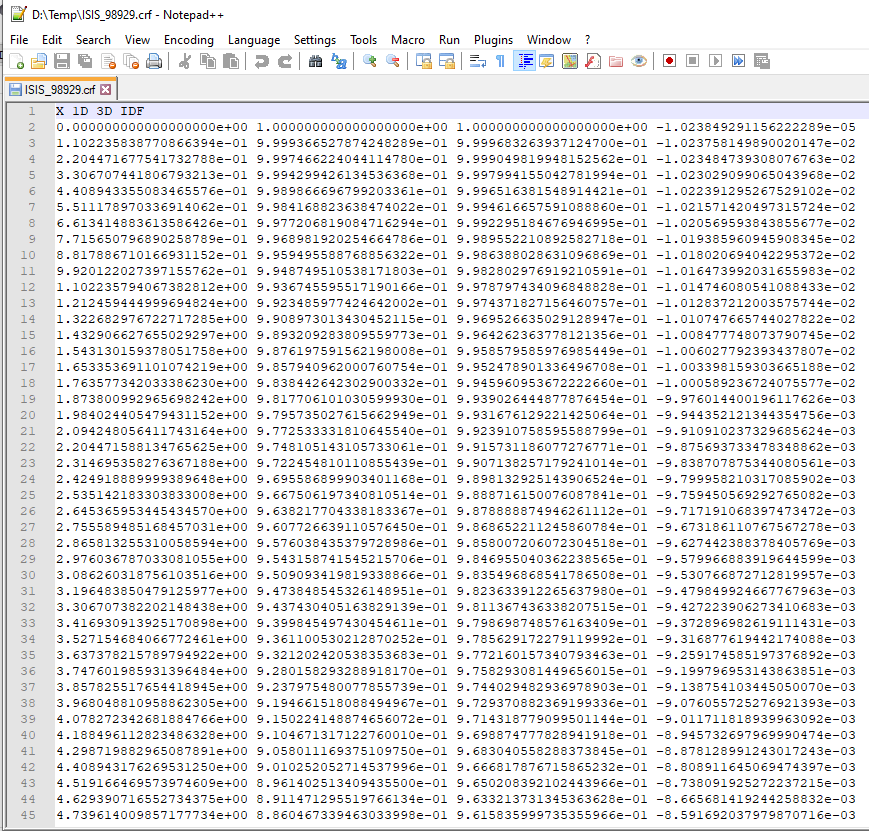Toggle the Indent Guide button

coord(525,61)
